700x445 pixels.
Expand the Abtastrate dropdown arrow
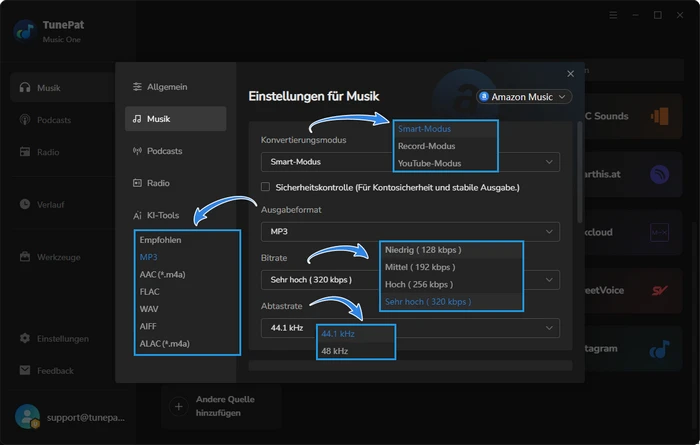(x=549, y=328)
